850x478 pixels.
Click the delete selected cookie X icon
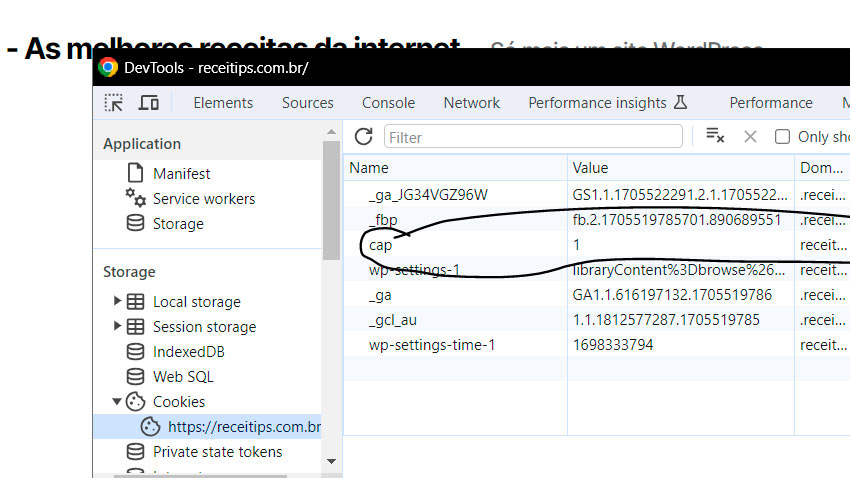(750, 137)
